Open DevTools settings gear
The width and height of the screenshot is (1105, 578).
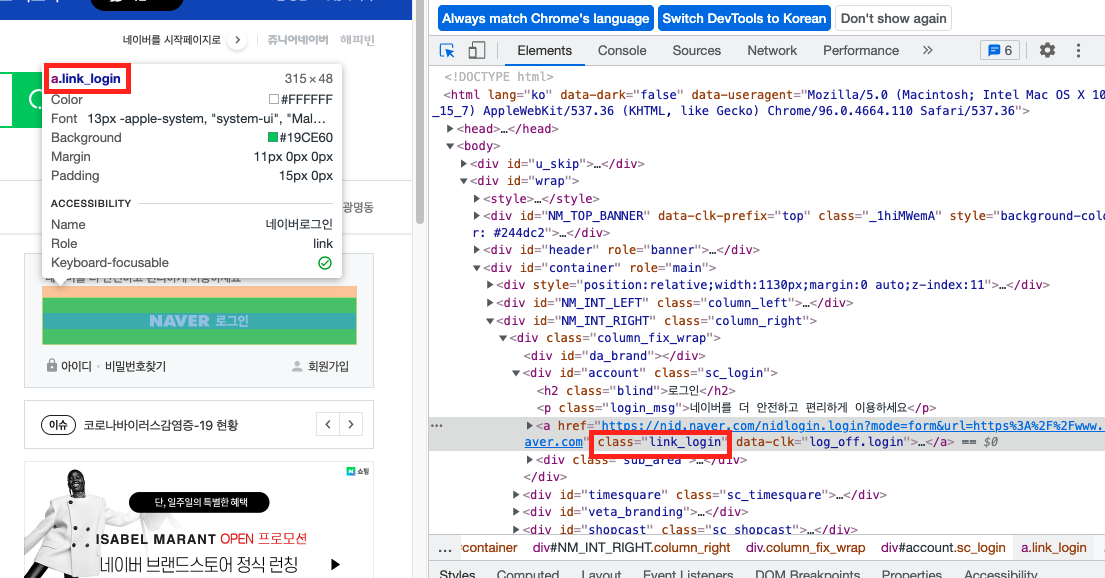[1047, 50]
